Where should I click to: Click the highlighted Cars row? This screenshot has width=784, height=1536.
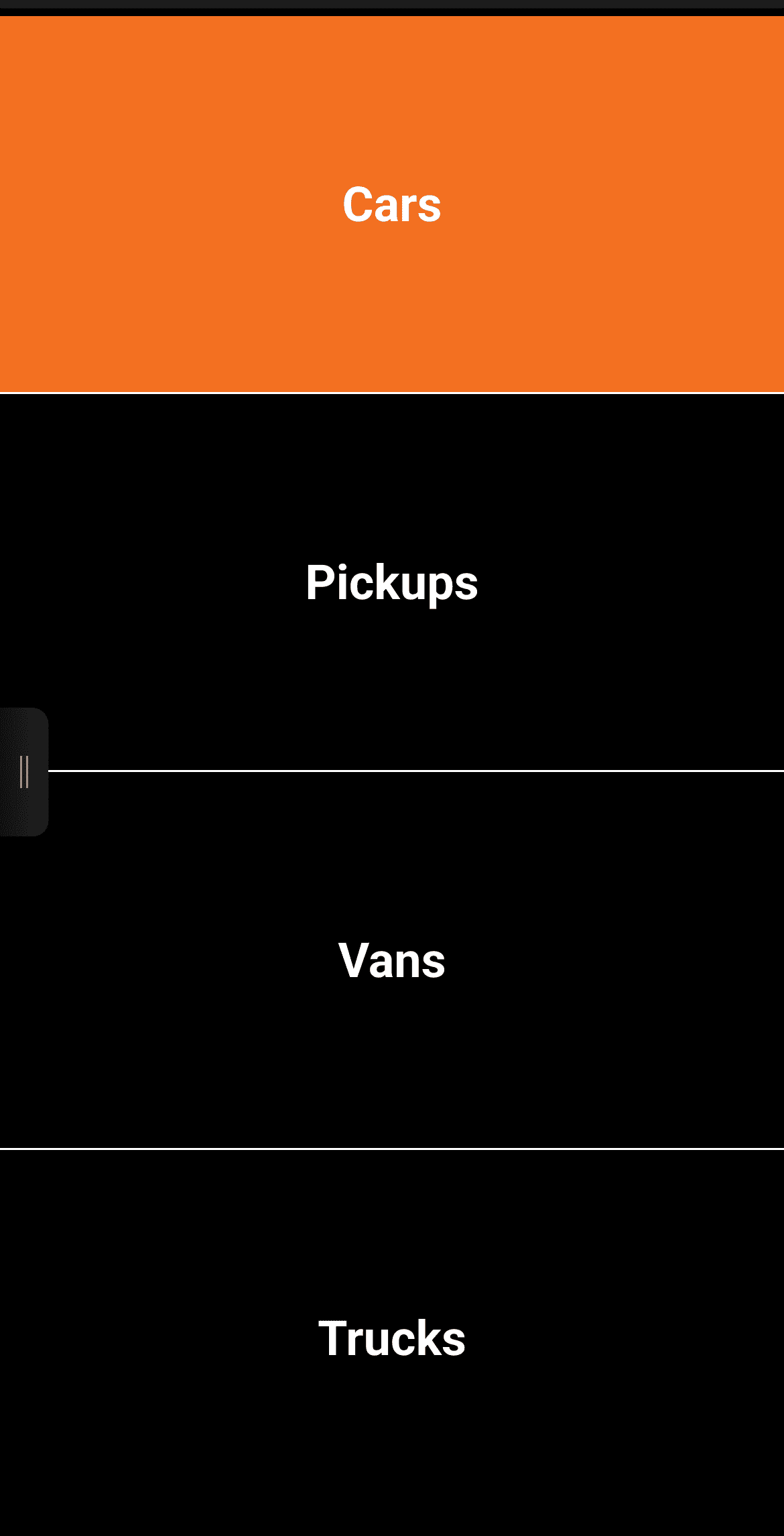pyautogui.click(x=392, y=204)
